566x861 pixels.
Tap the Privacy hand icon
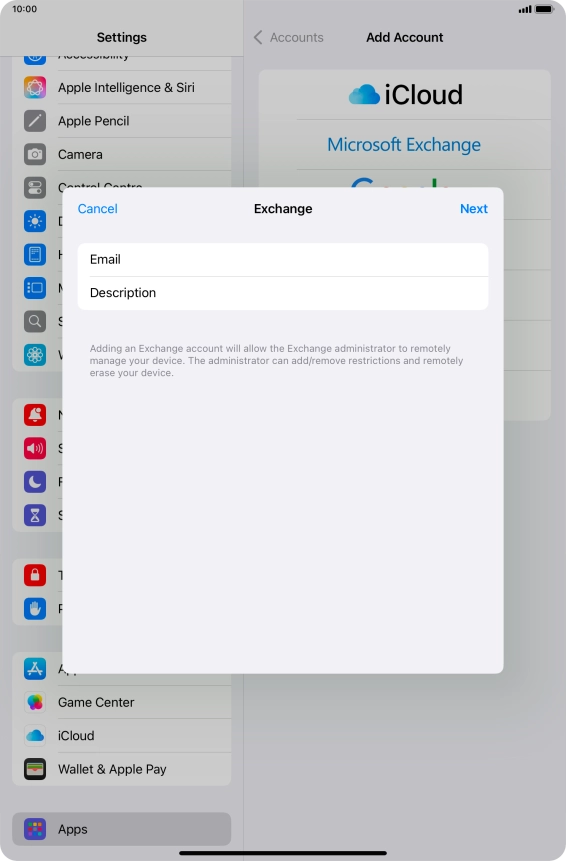35,608
